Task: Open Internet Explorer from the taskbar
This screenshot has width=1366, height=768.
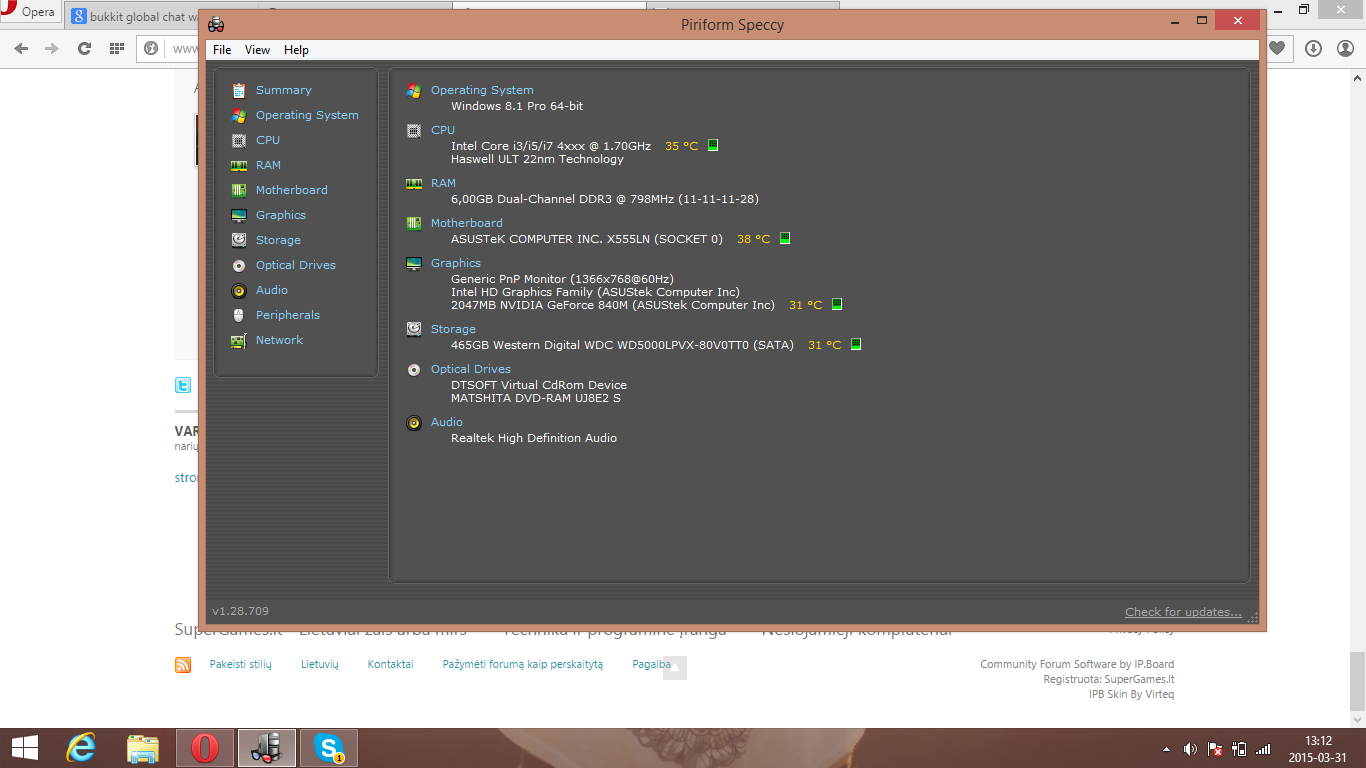Action: pyautogui.click(x=80, y=748)
